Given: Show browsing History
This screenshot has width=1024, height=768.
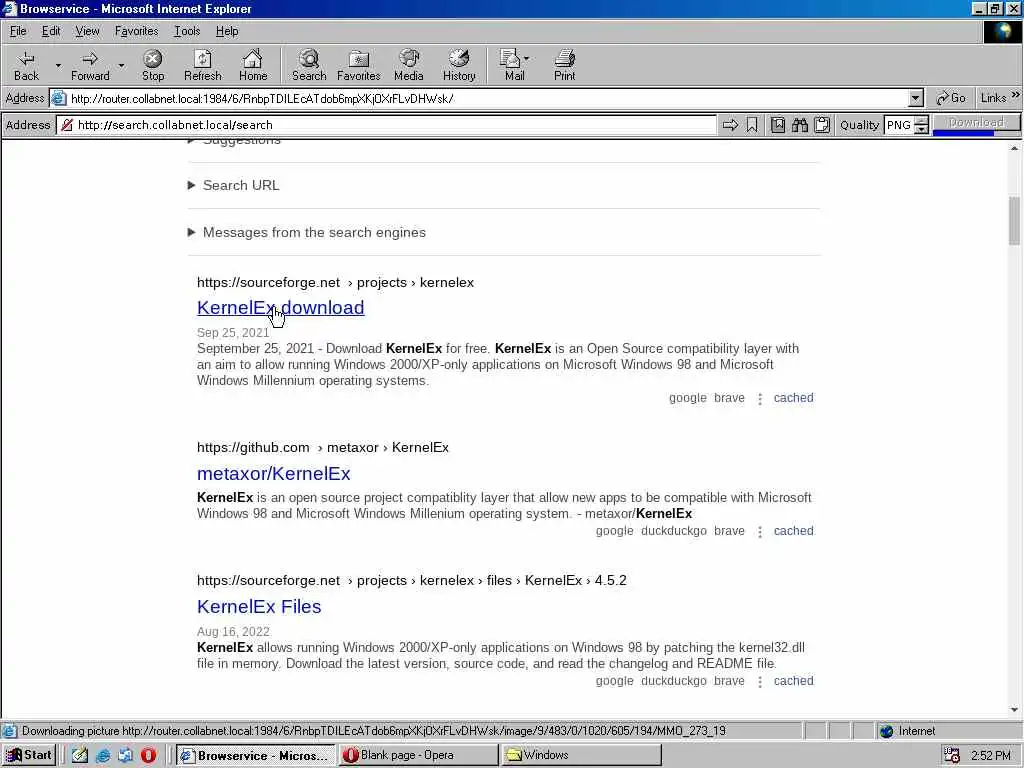Looking at the screenshot, I should tap(459, 65).
